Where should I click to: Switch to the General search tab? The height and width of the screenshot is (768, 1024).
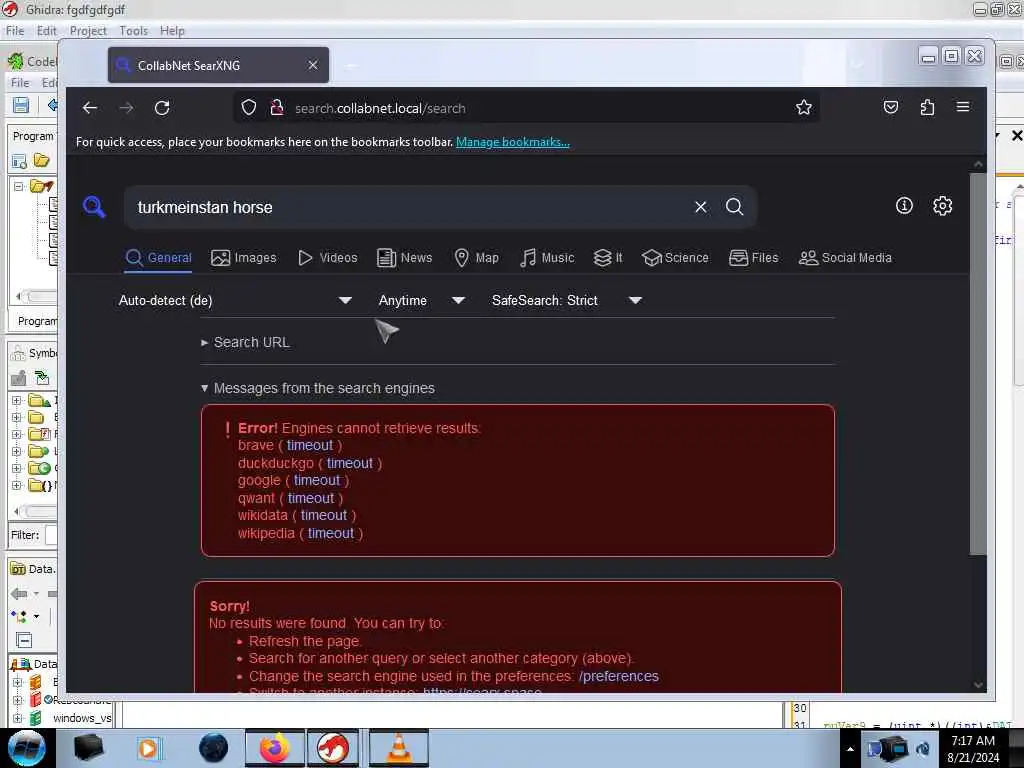pos(159,258)
